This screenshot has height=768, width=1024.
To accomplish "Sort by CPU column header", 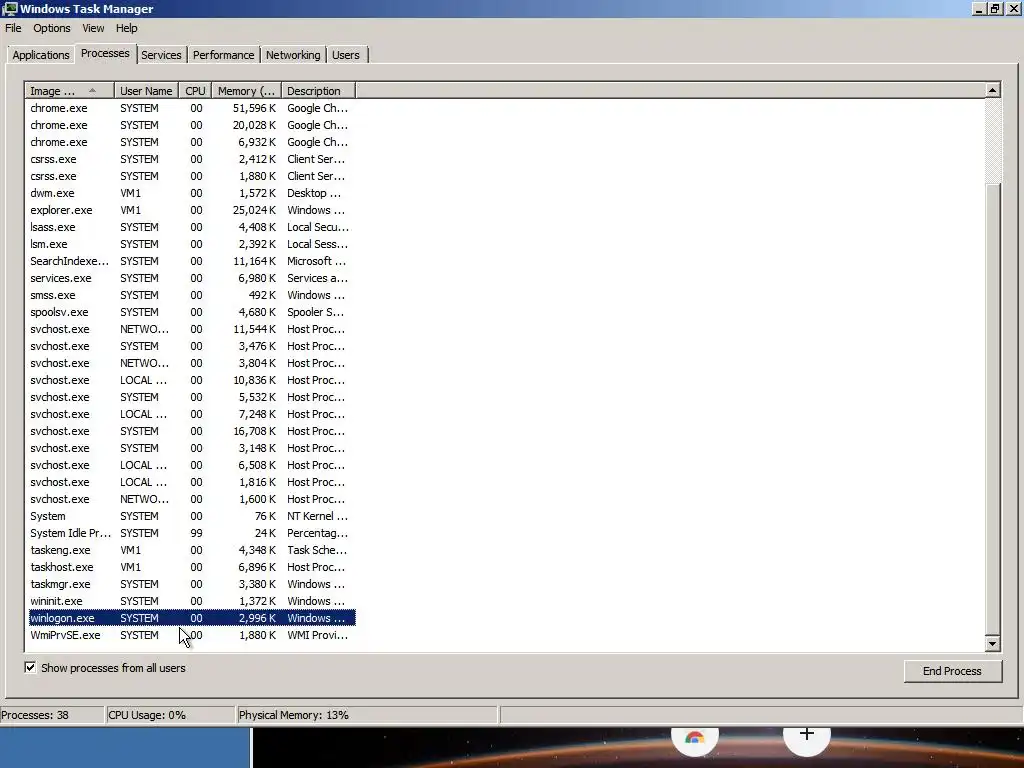I will pos(195,91).
